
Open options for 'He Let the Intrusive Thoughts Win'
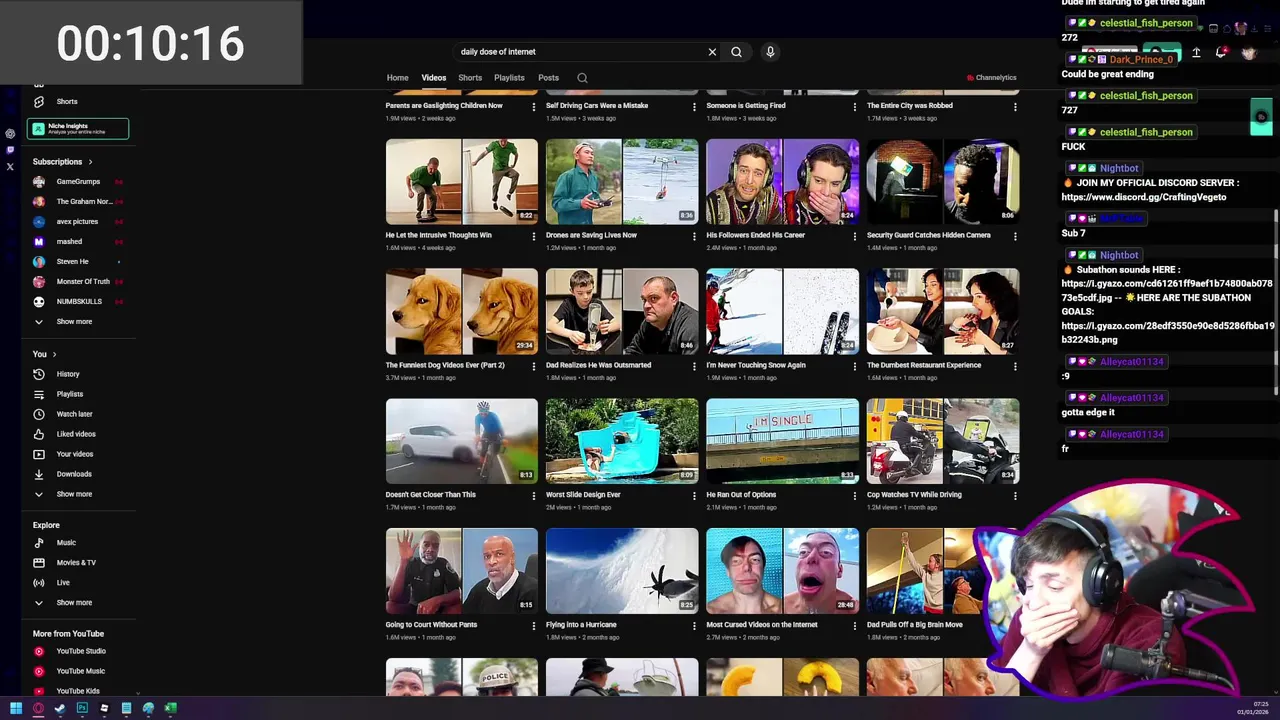coord(533,236)
